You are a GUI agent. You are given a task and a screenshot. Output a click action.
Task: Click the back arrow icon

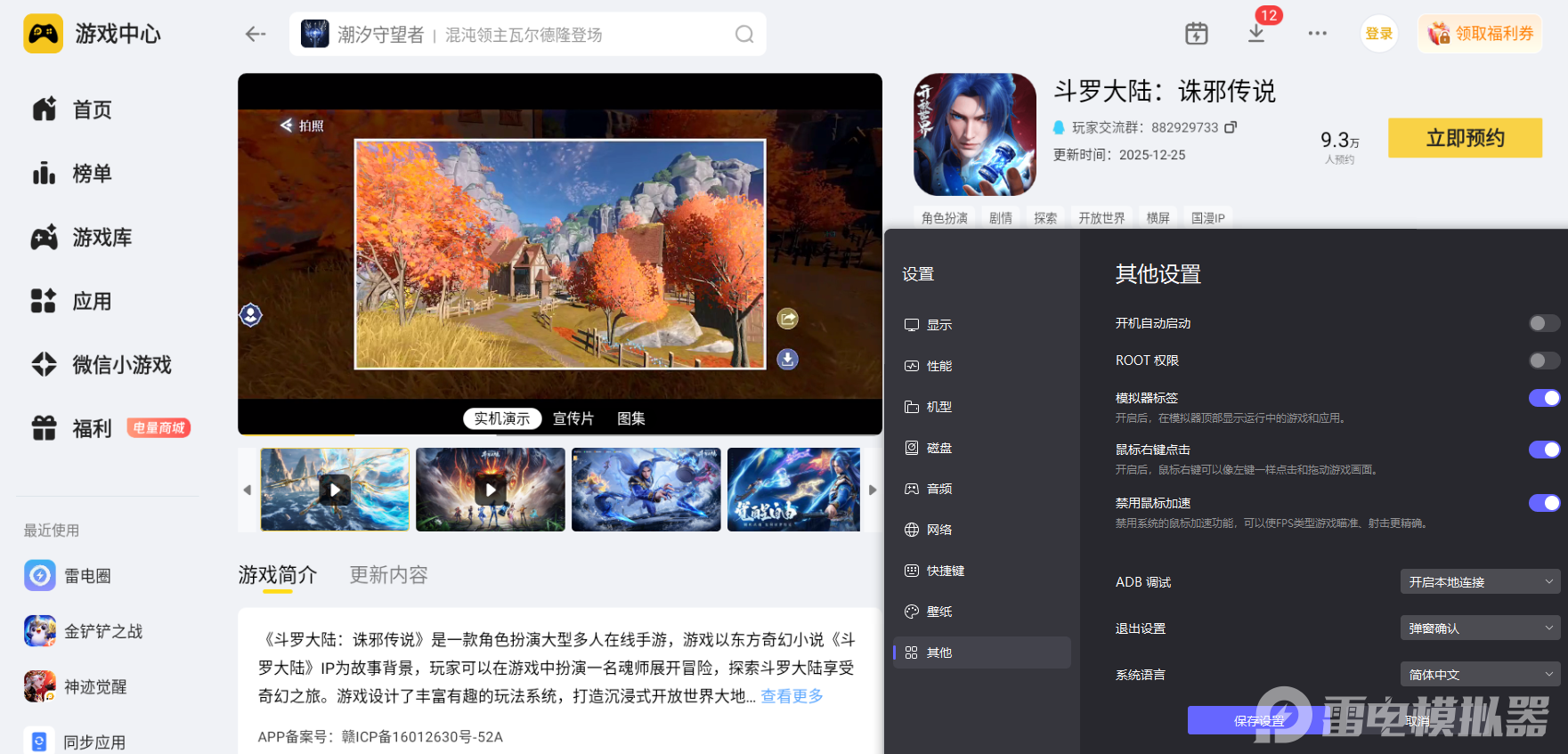pos(256,34)
